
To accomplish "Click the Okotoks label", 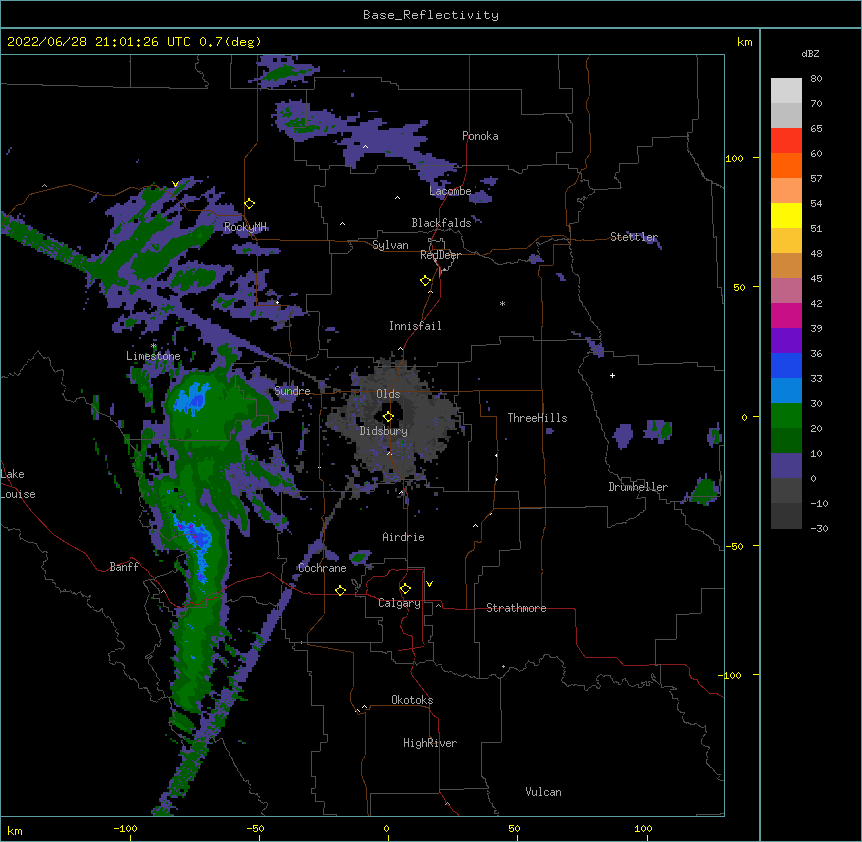I will click(x=412, y=700).
